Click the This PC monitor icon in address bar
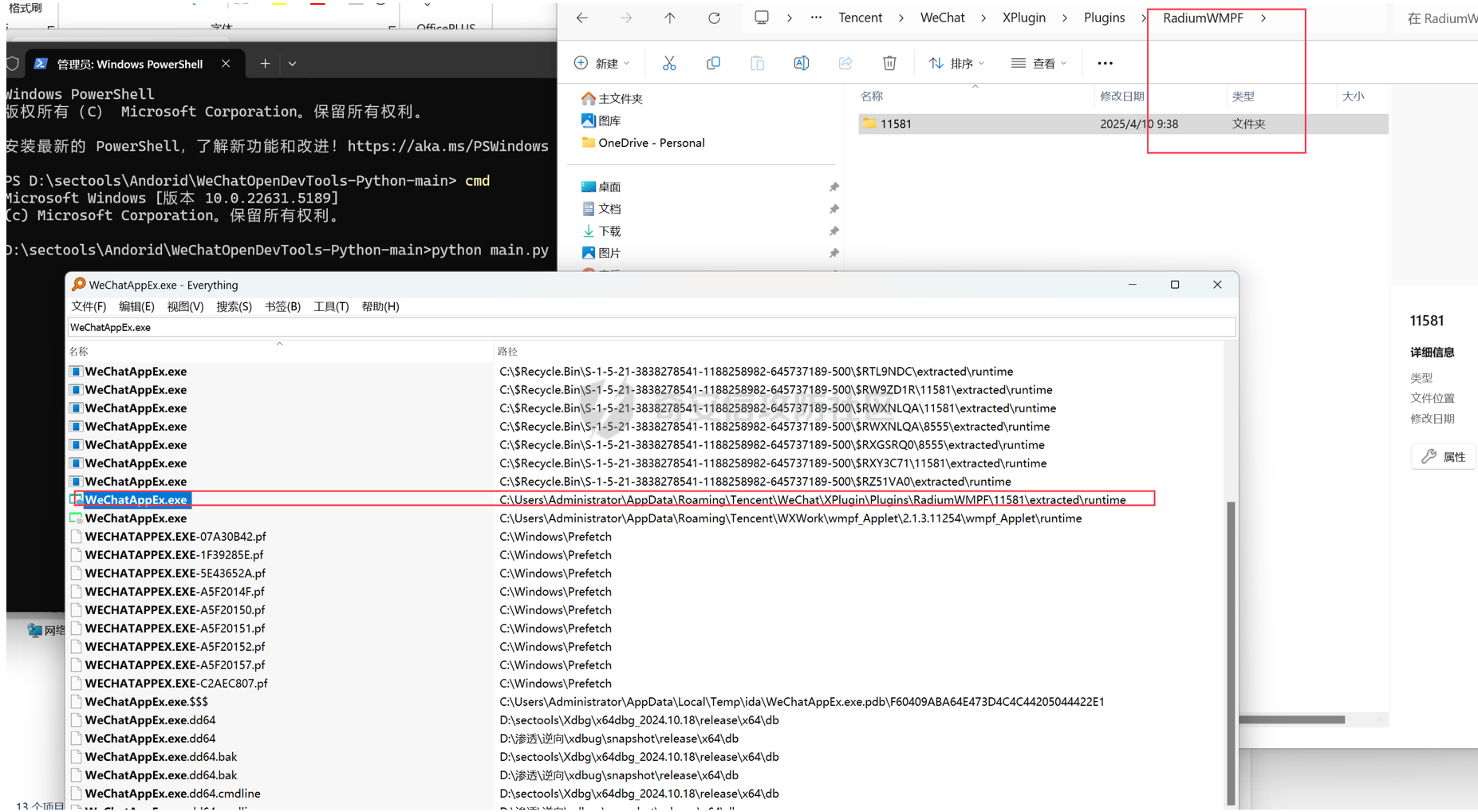The width and height of the screenshot is (1478, 812). coord(762,18)
